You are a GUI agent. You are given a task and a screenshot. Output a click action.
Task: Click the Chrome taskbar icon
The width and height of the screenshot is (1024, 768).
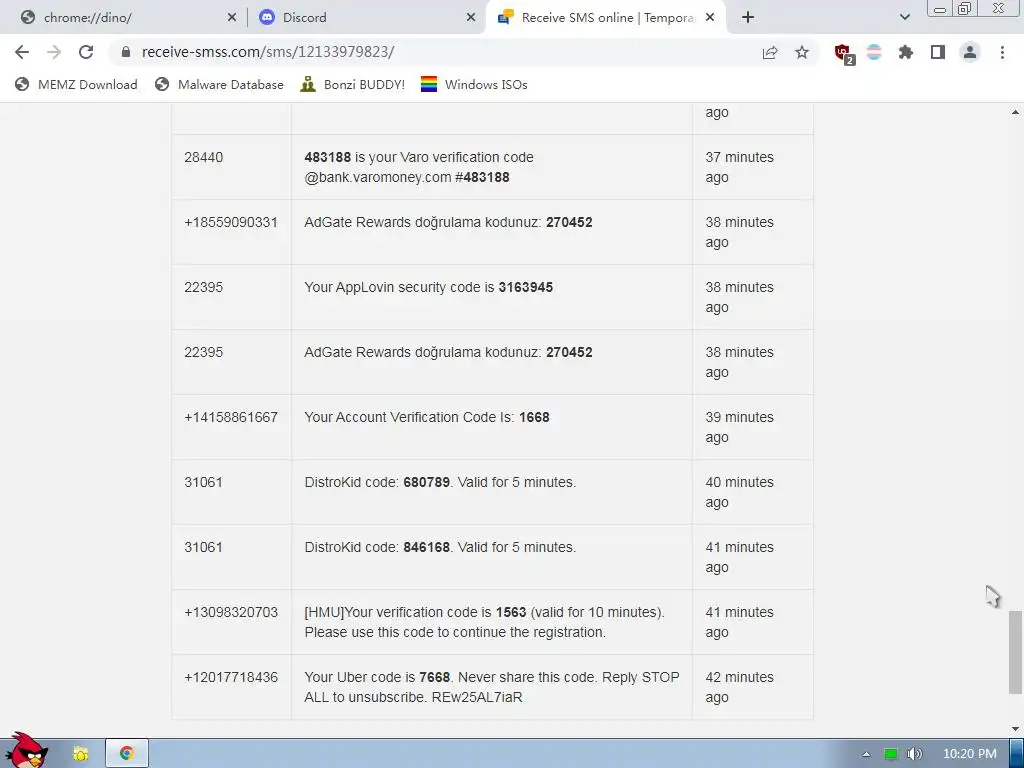127,754
